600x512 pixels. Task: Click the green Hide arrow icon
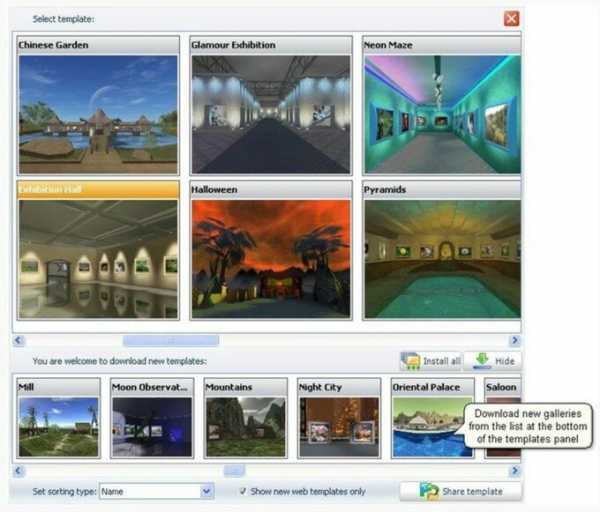click(482, 361)
